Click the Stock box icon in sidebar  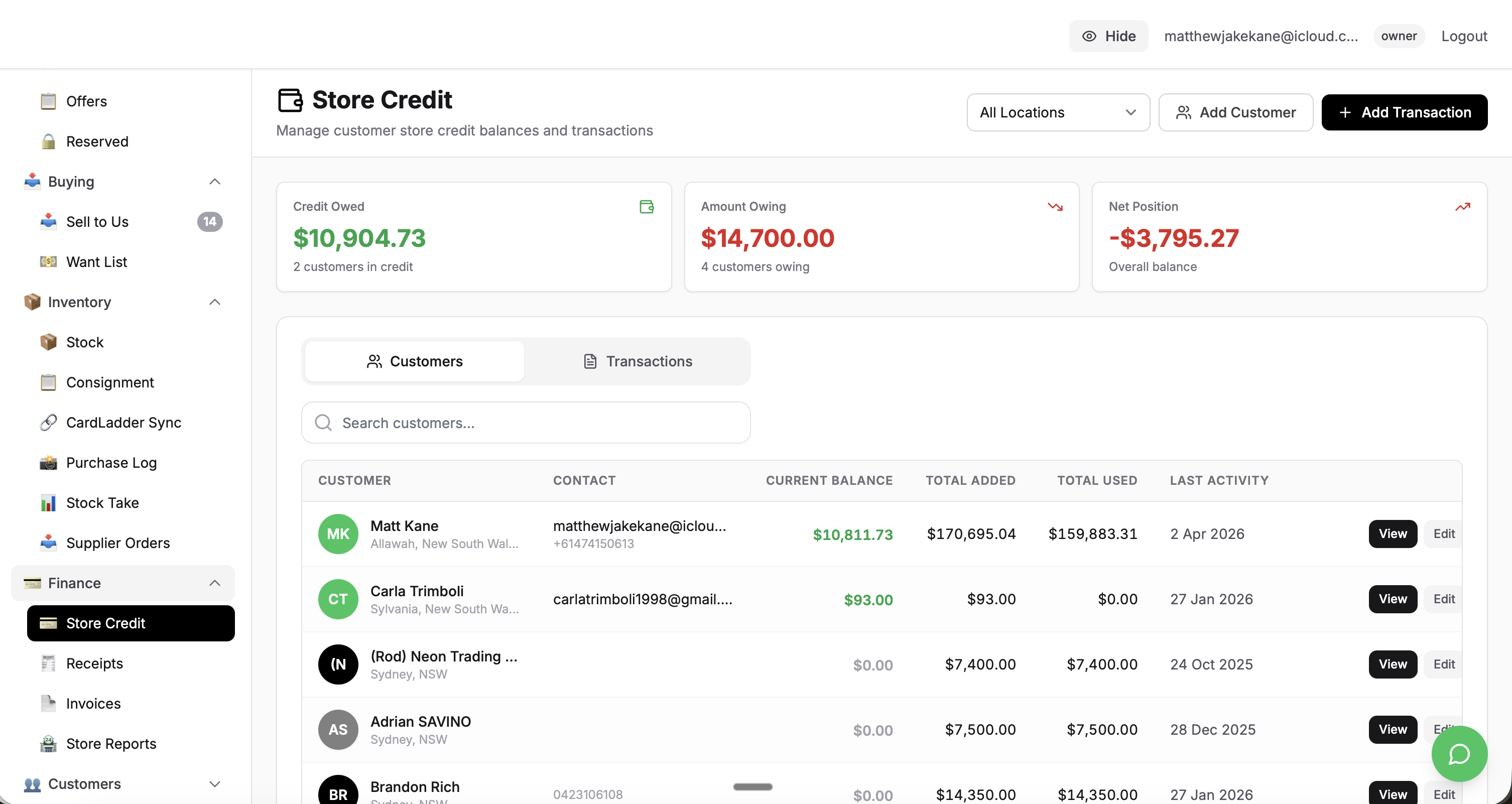pyautogui.click(x=48, y=342)
